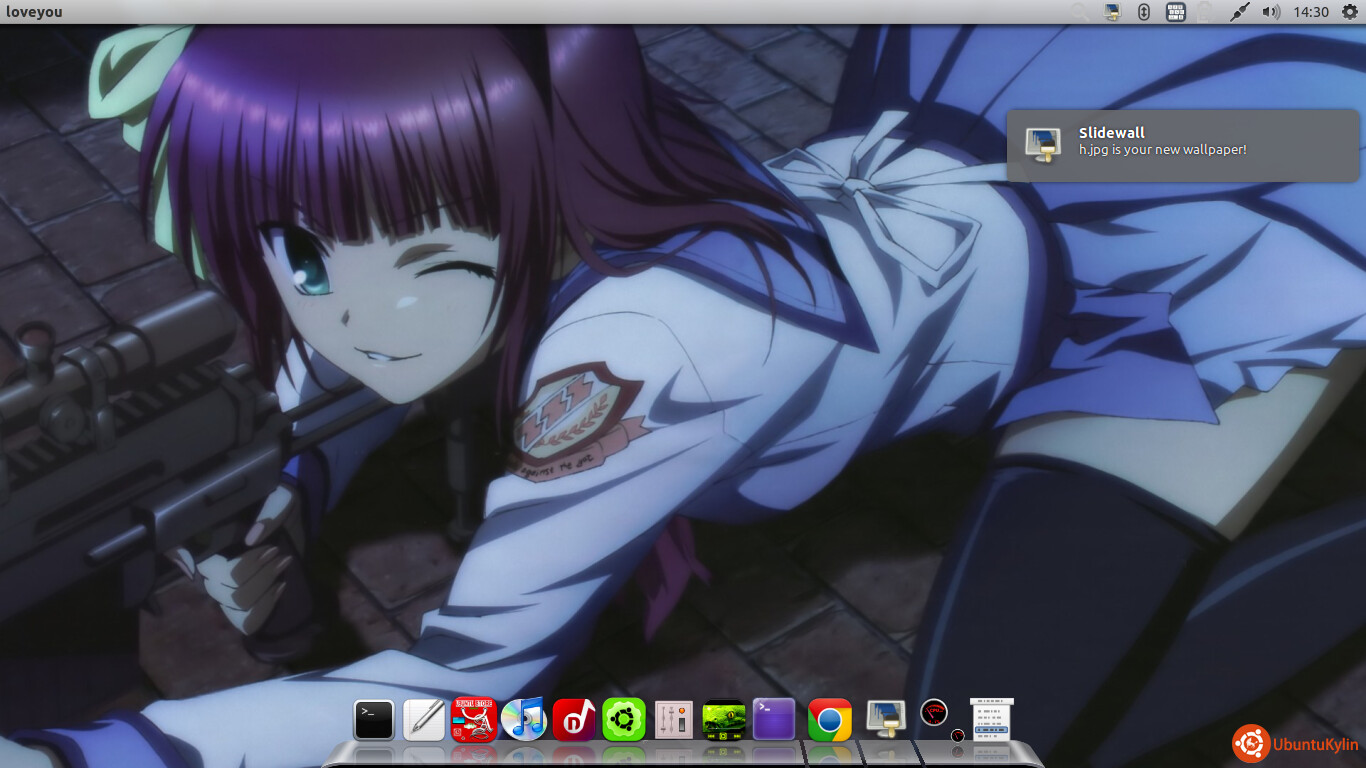Open the system gear session menu
This screenshot has height=768, width=1366.
[1347, 12]
